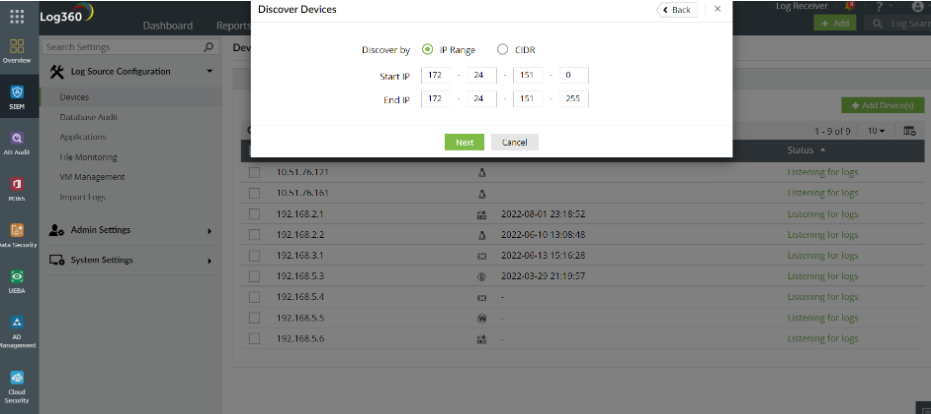Screen dimensions: 931x414
Task: Click the device type icon for 192.168.2.1
Action: point(482,214)
